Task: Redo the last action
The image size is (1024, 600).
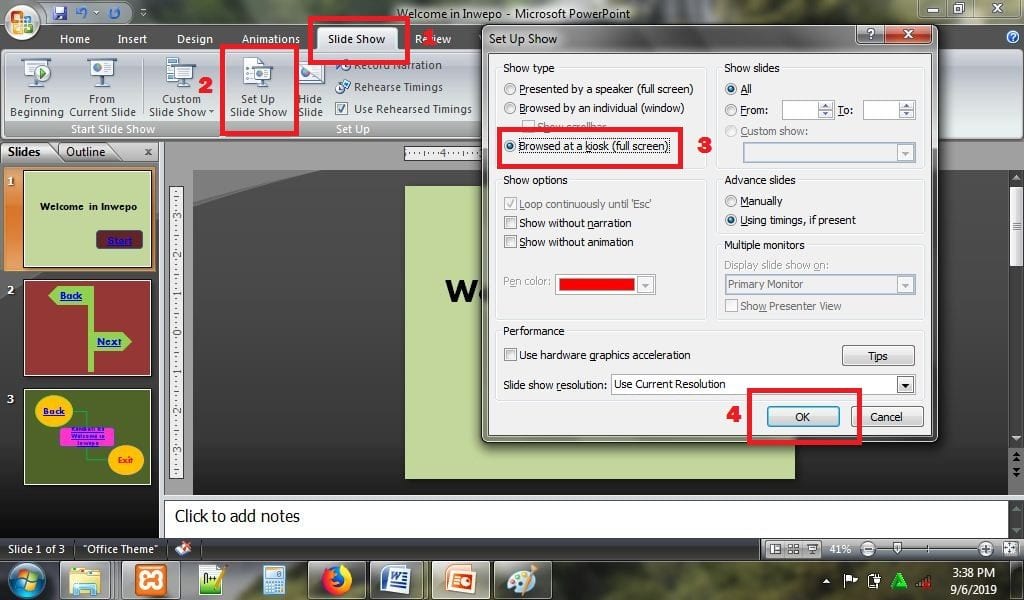Action: pyautogui.click(x=114, y=12)
